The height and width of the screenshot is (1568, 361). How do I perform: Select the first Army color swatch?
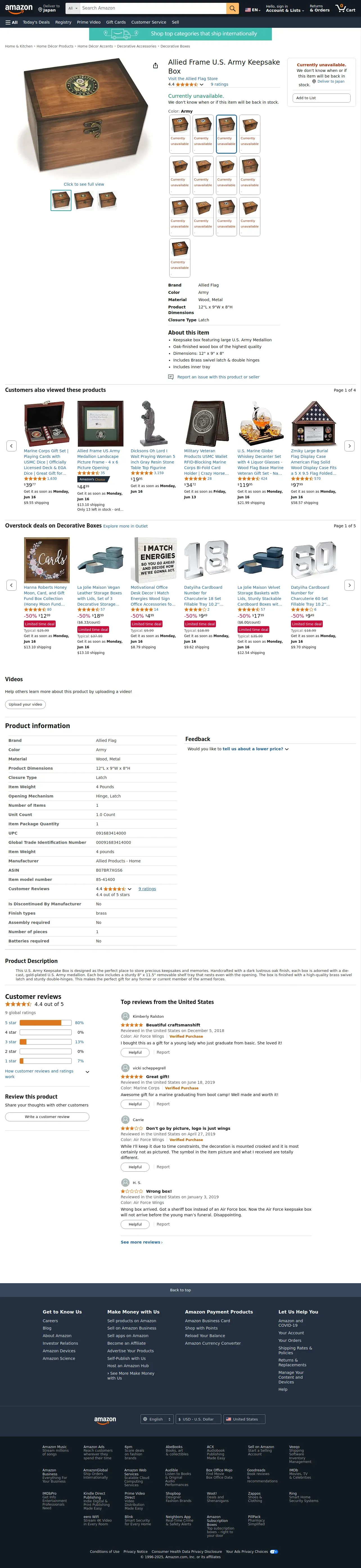click(x=180, y=131)
